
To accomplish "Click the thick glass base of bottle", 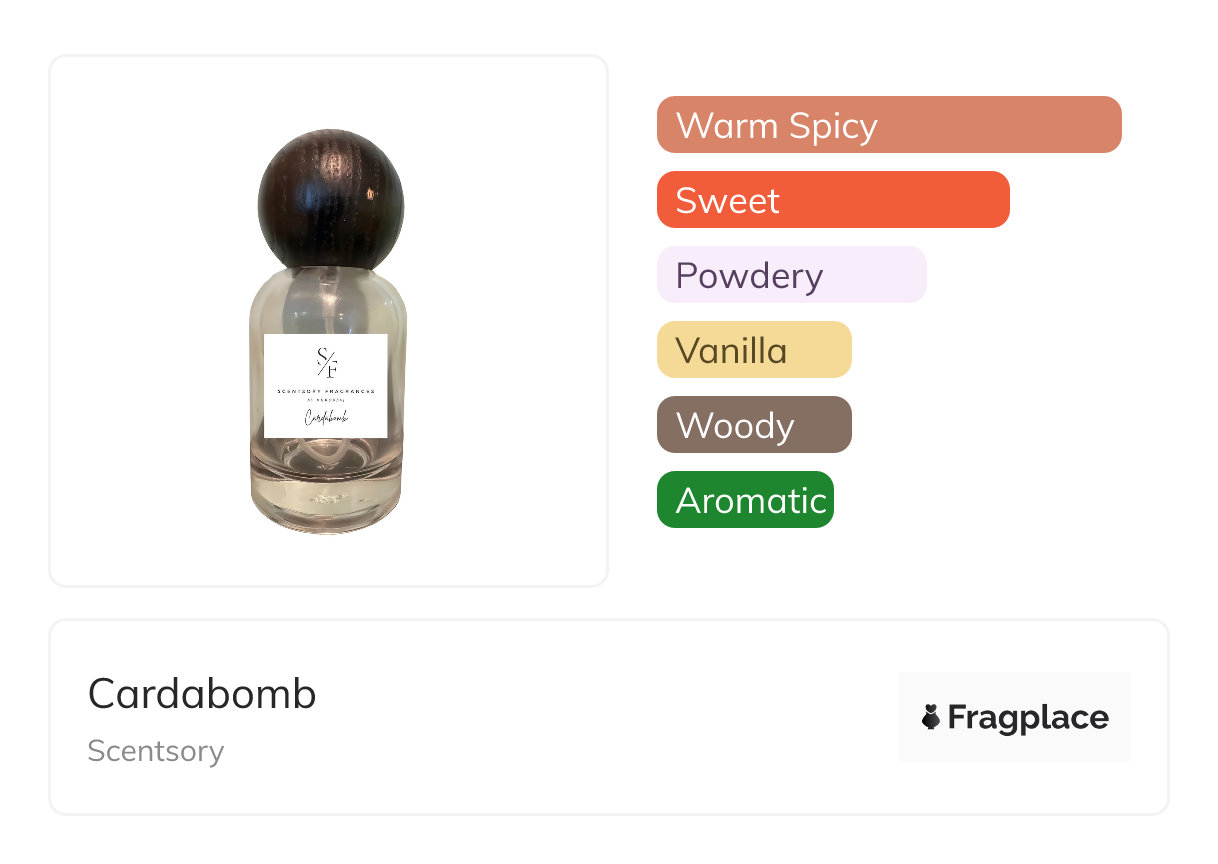I will coord(325,505).
